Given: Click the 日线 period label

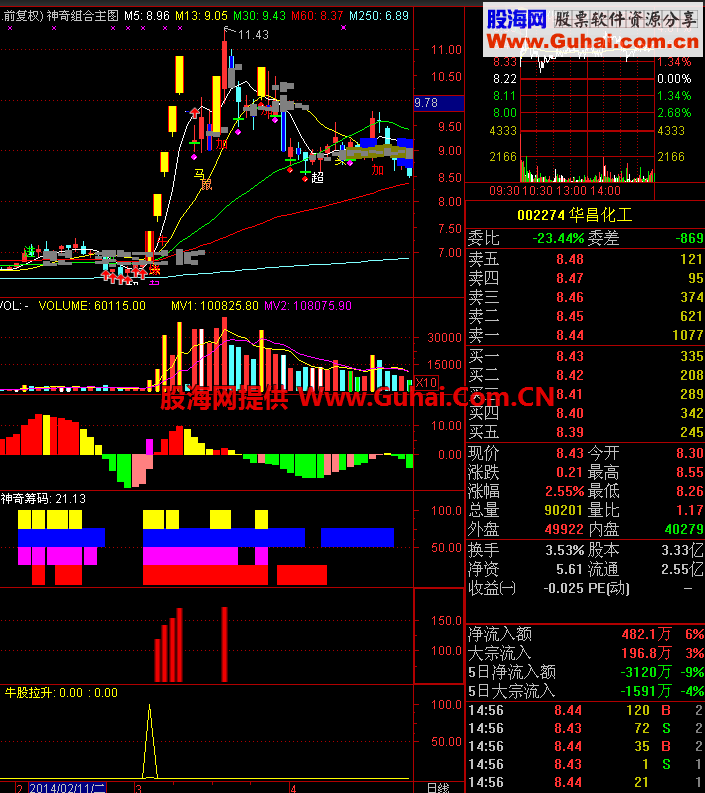Looking at the screenshot, I should [438, 788].
